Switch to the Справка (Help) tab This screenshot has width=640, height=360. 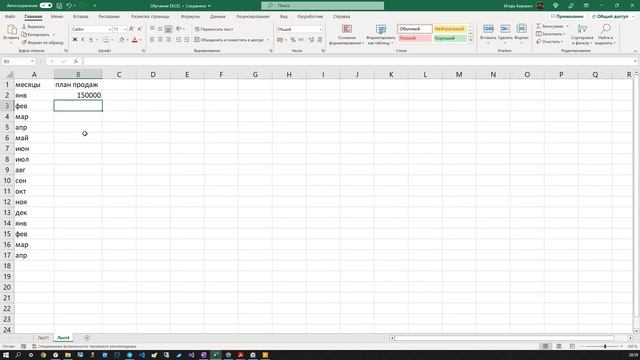(x=341, y=16)
